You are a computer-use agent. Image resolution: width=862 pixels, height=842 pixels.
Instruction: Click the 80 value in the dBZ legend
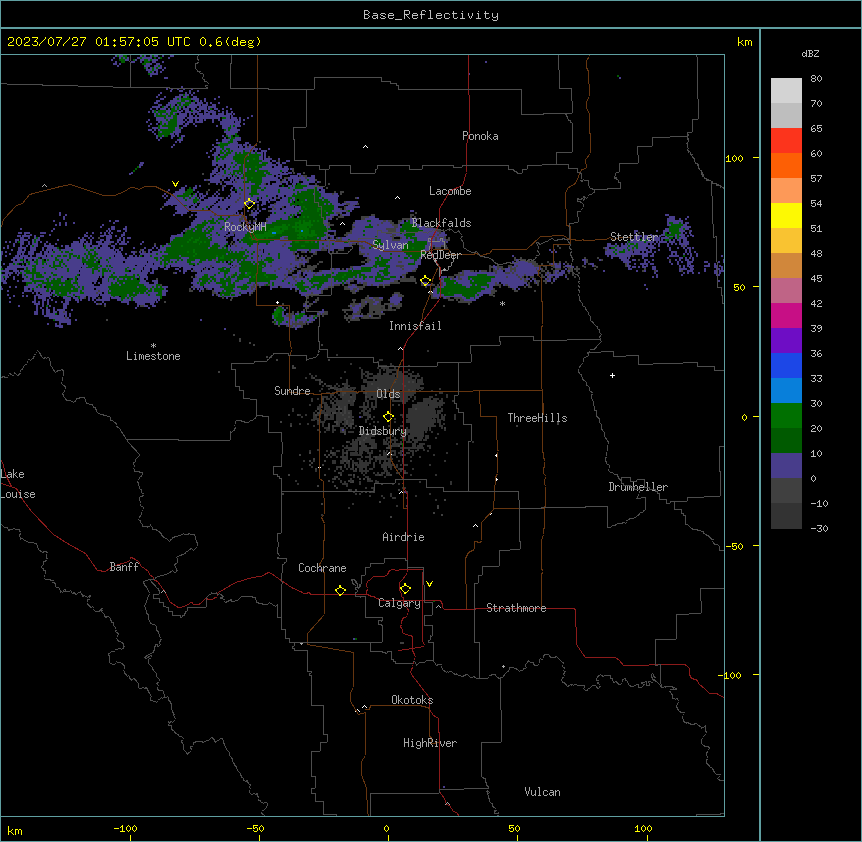pyautogui.click(x=816, y=79)
